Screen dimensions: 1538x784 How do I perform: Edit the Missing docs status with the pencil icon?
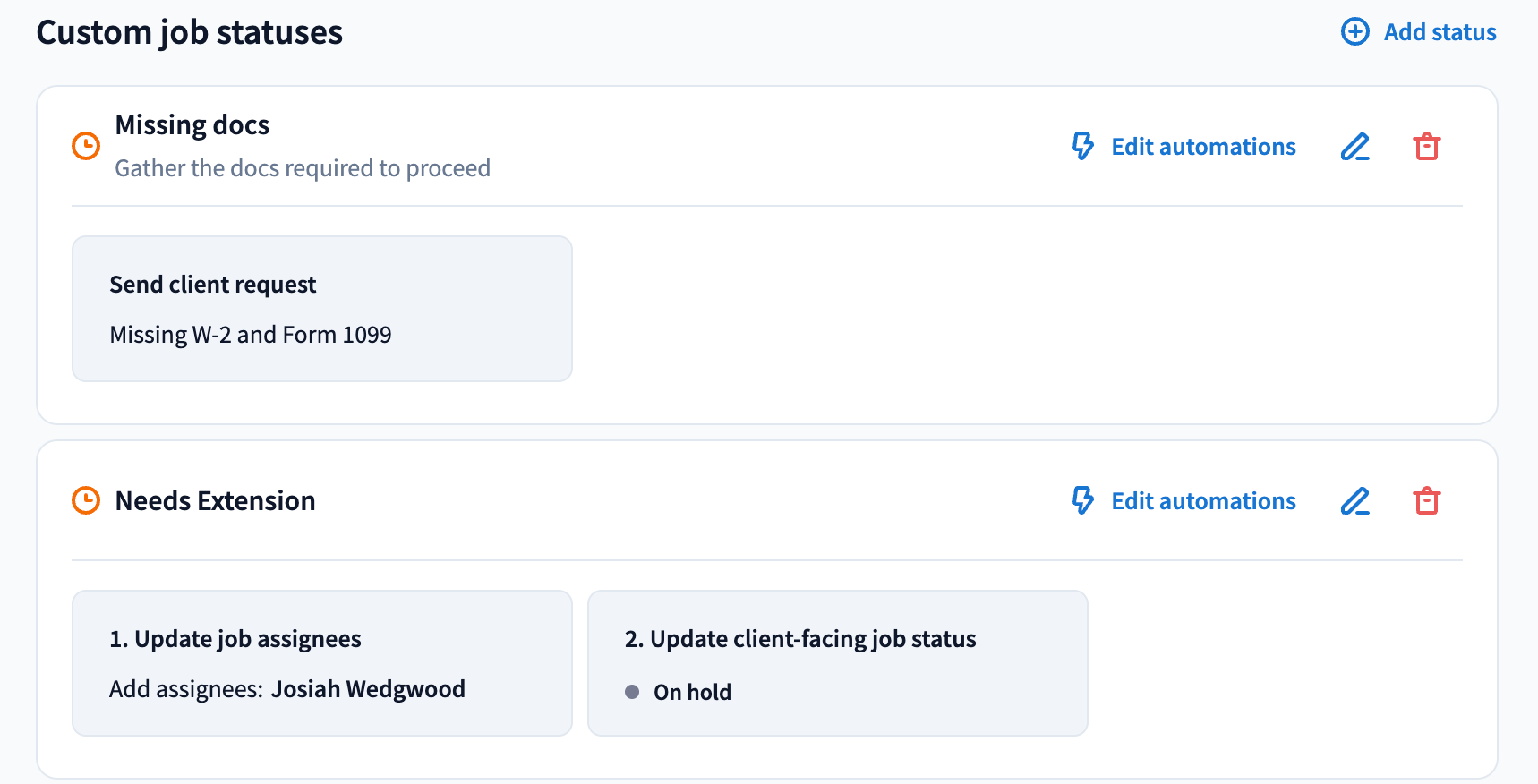1355,147
